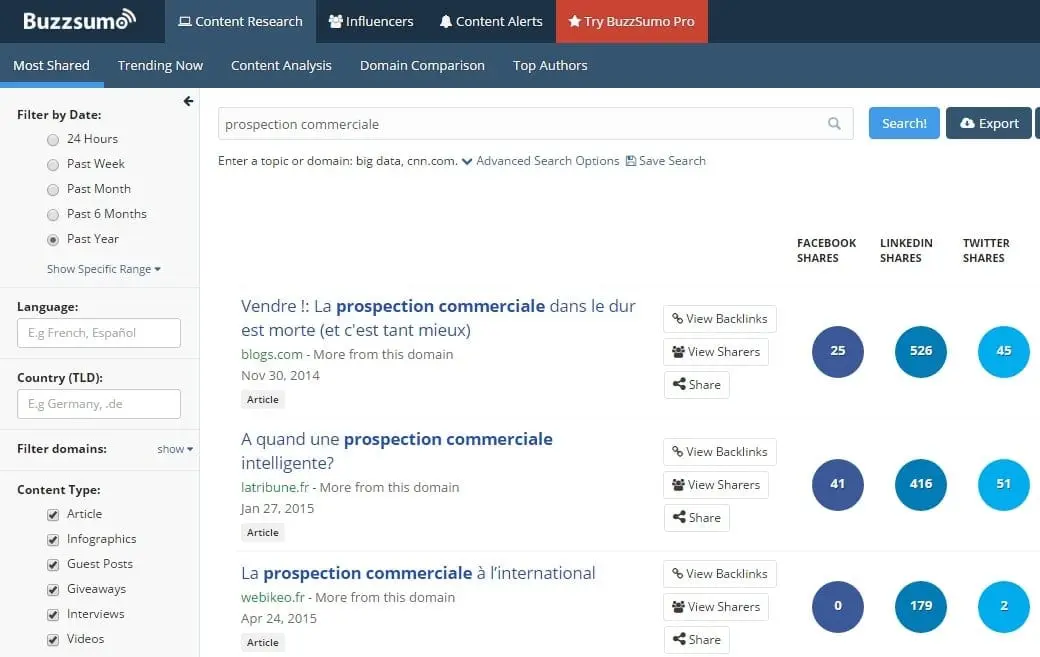Click Facebook shares circle showing 0
Image resolution: width=1040 pixels, height=657 pixels.
[x=838, y=607]
